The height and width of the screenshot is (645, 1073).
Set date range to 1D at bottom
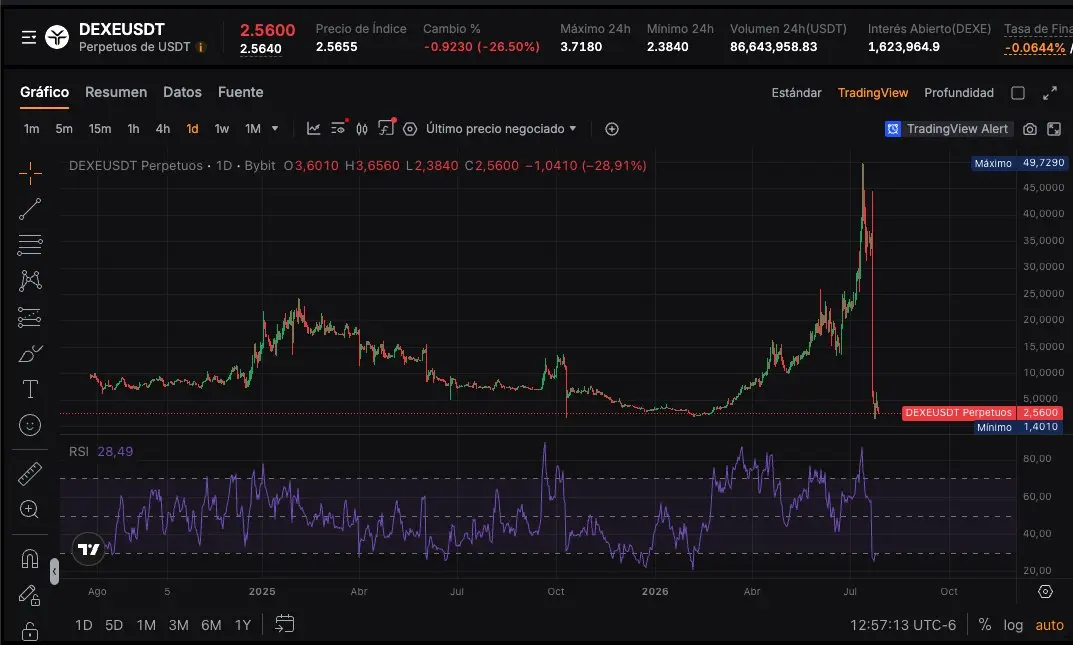(x=83, y=625)
